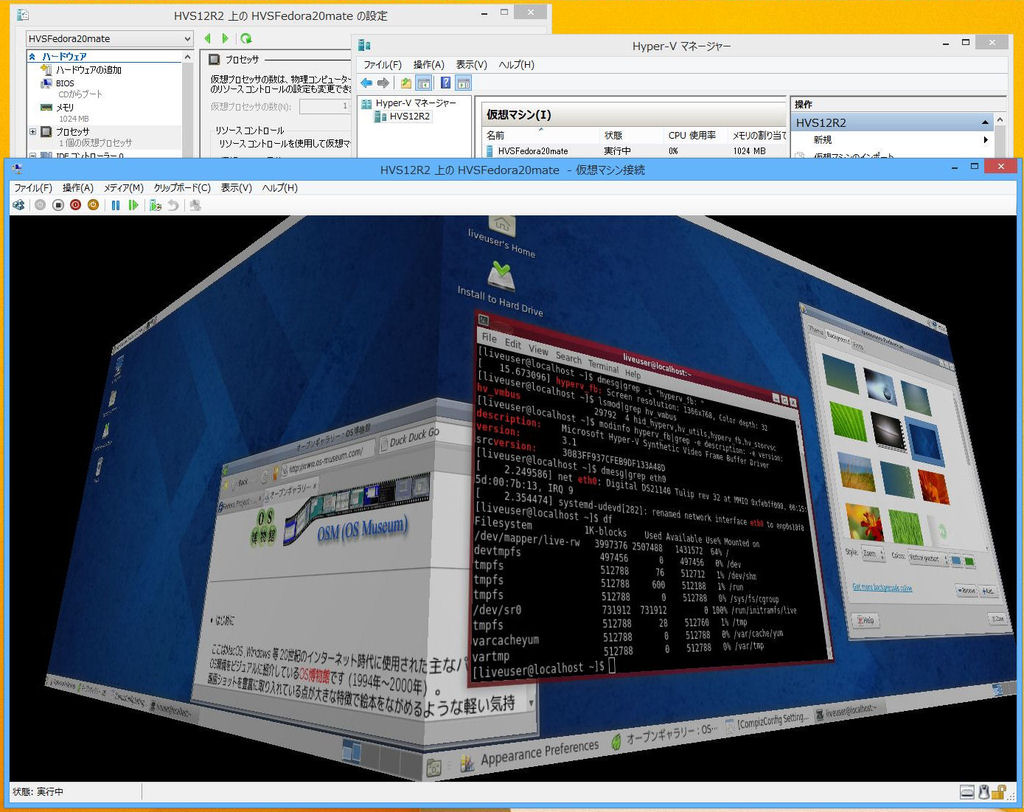Open 操作(A) menu in Hyper-V Manager

point(429,65)
